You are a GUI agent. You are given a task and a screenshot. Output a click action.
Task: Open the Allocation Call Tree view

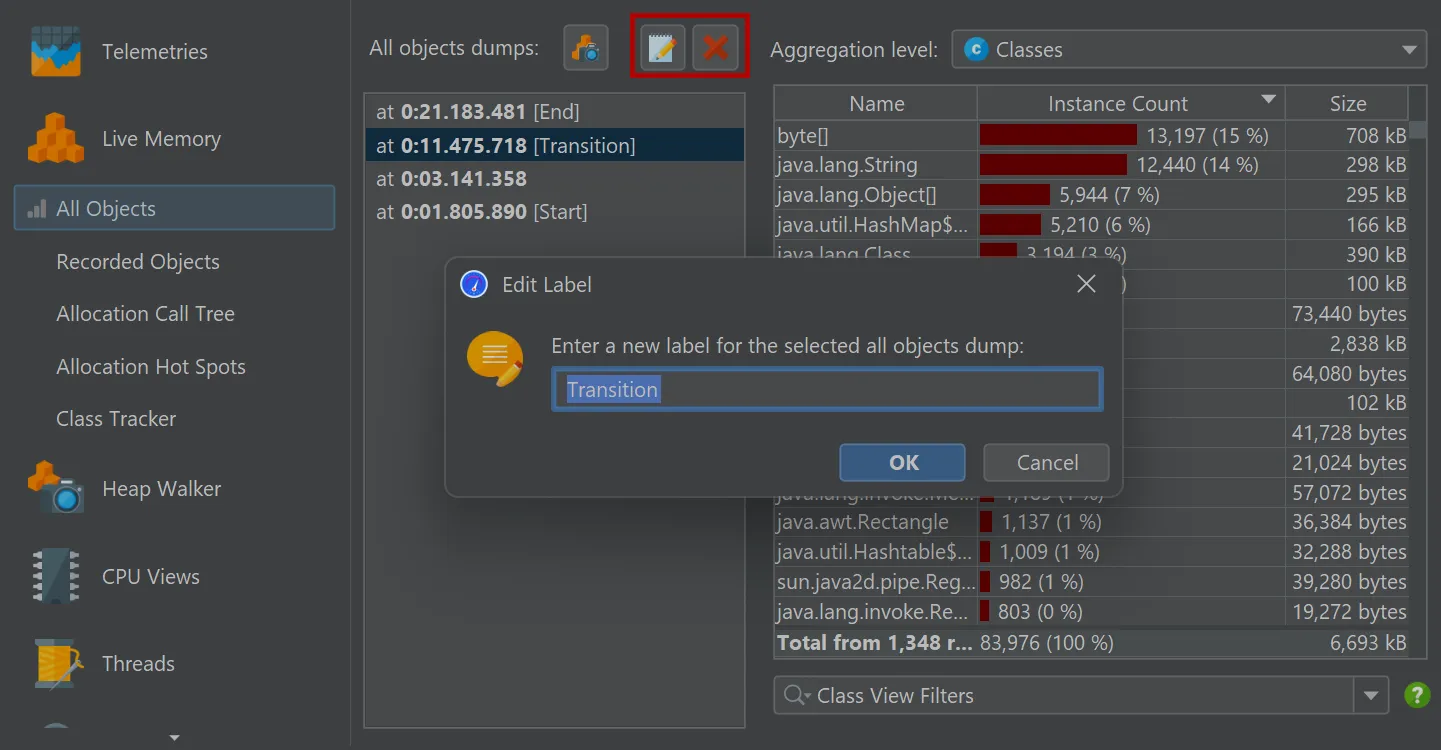pyautogui.click(x=145, y=314)
